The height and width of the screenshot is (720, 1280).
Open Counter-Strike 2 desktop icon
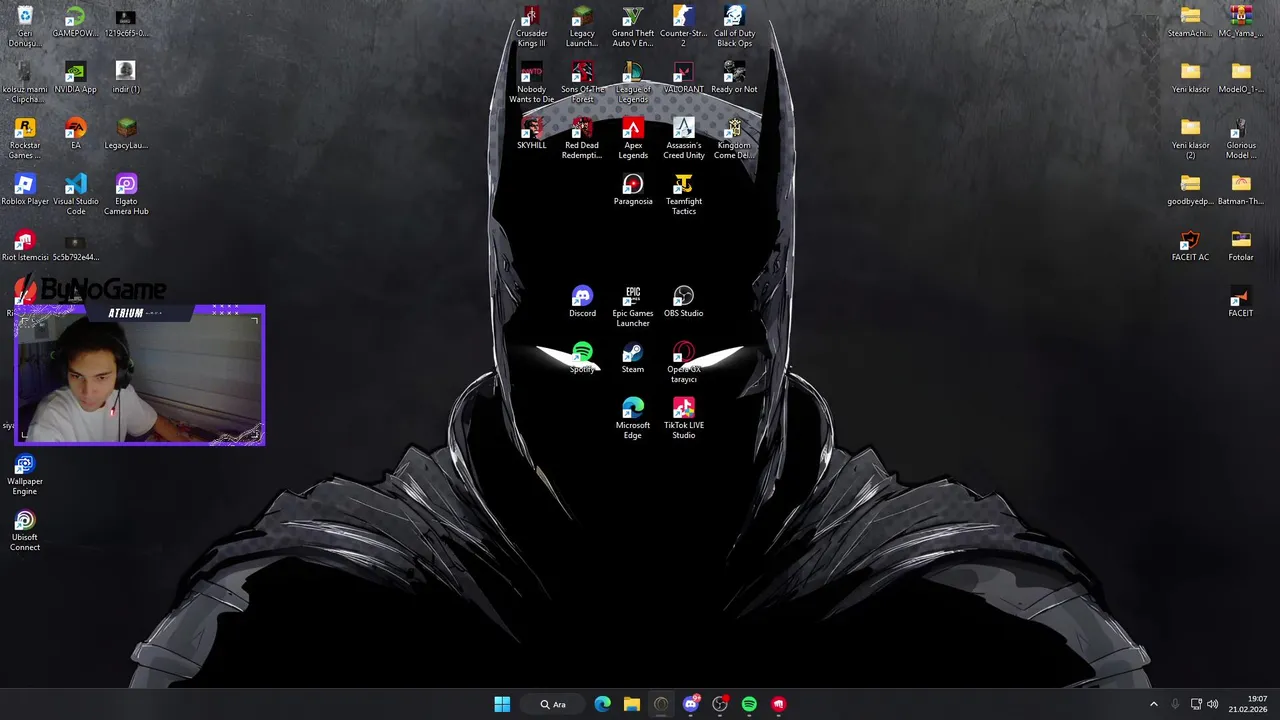click(x=684, y=26)
